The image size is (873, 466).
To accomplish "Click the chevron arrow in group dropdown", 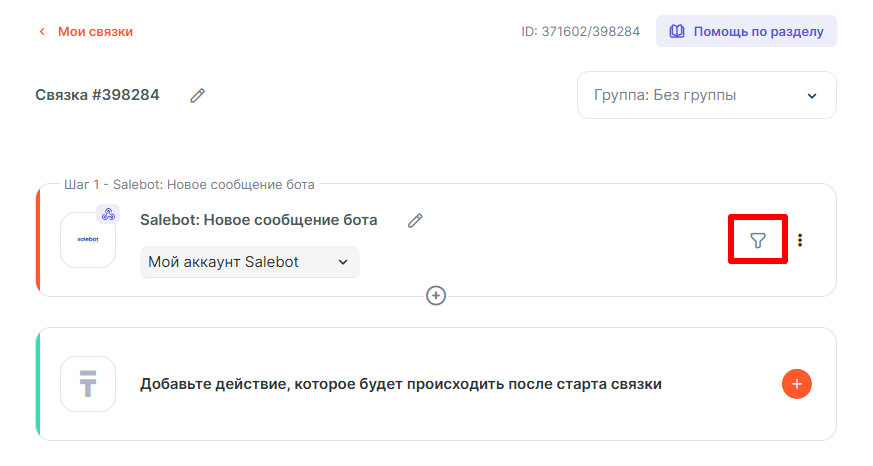I will [811, 96].
